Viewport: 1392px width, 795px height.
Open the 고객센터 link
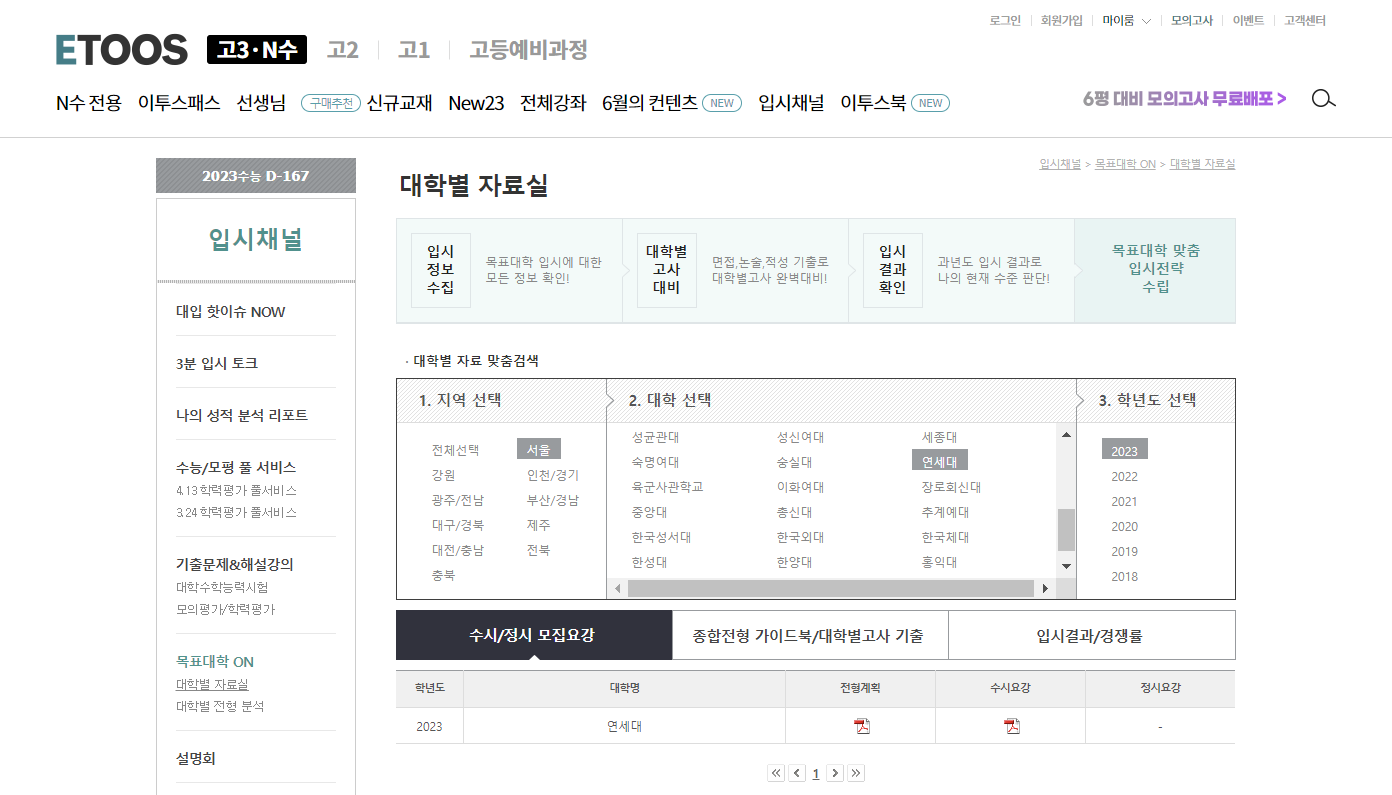(x=1305, y=20)
